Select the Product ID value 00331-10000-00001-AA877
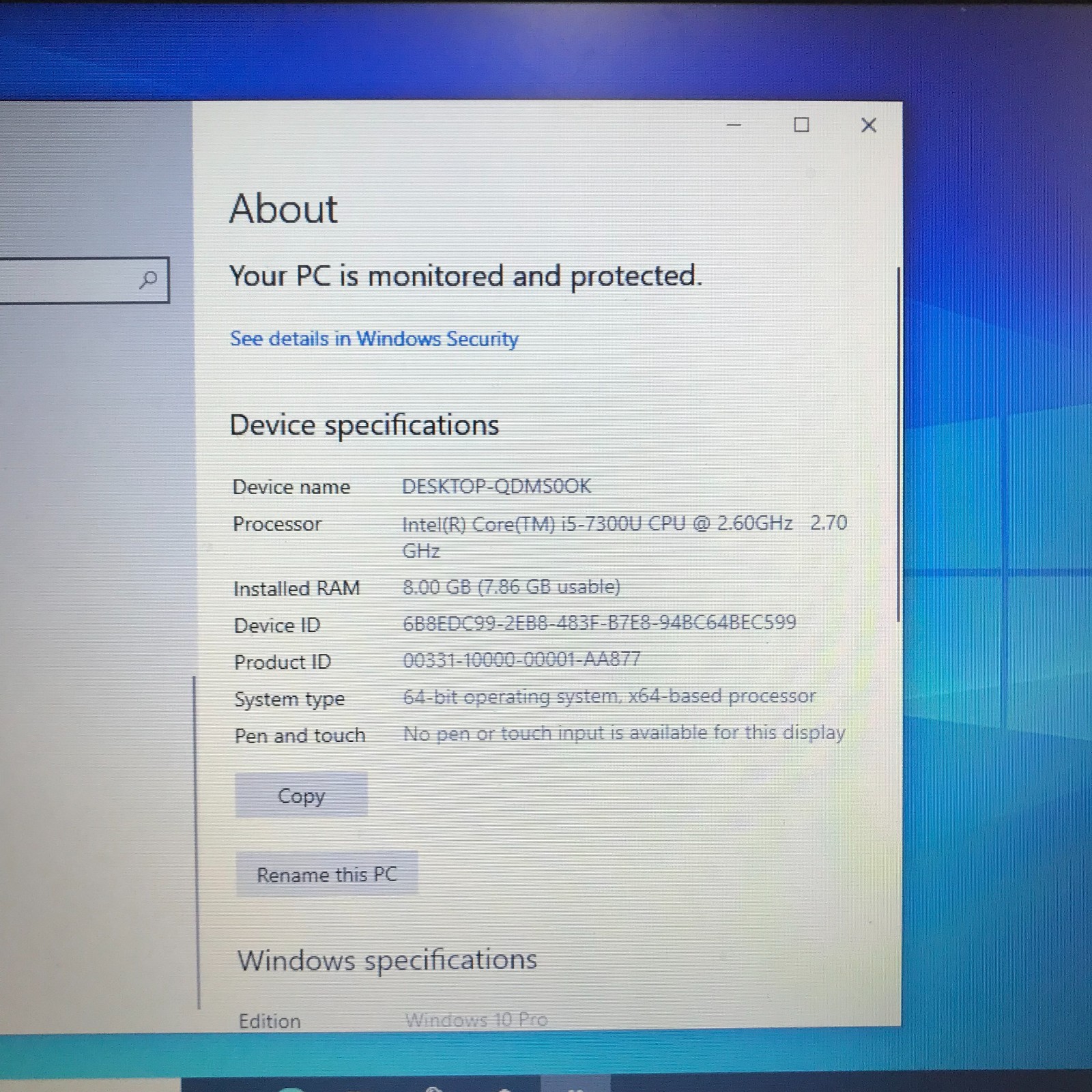Viewport: 1092px width, 1092px height. pos(522,659)
